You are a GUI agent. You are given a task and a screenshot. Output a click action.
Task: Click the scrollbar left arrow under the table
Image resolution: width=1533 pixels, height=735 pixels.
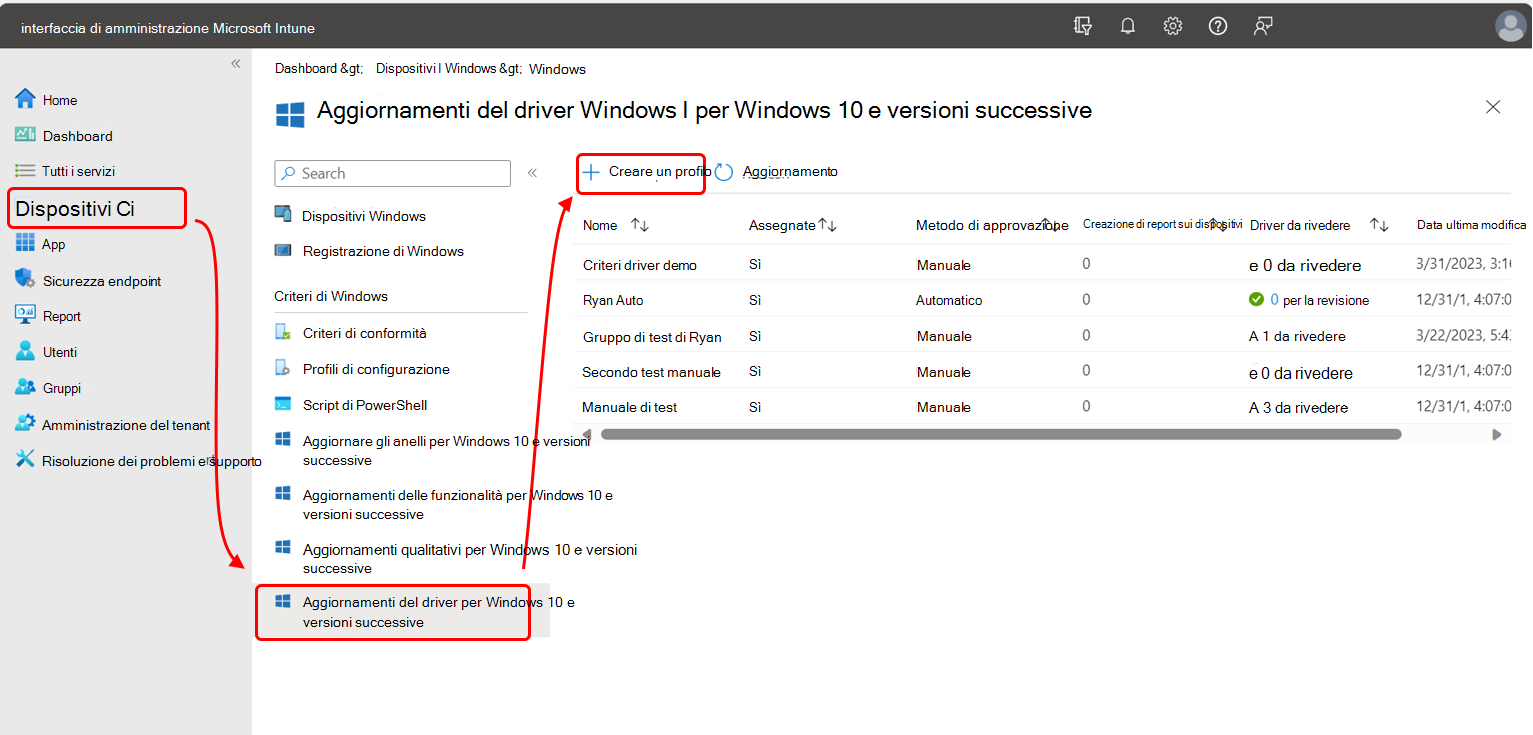click(586, 434)
